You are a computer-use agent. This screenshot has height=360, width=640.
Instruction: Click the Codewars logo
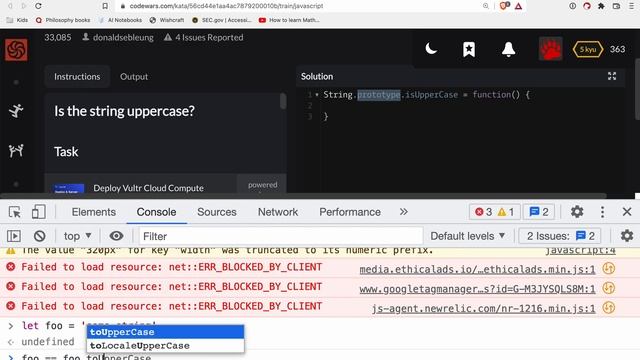click(16, 49)
